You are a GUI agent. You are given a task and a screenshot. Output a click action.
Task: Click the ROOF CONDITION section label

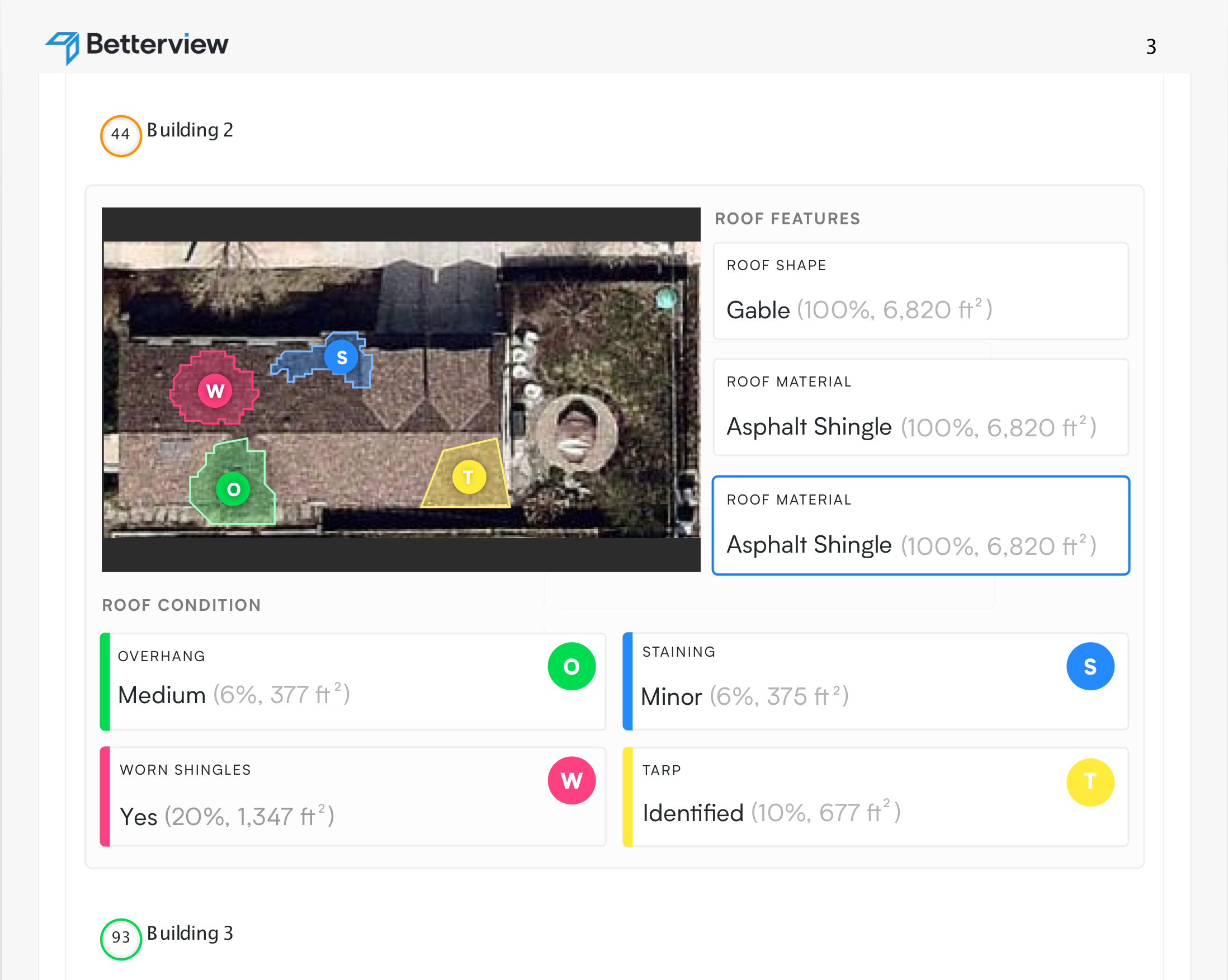coord(181,605)
